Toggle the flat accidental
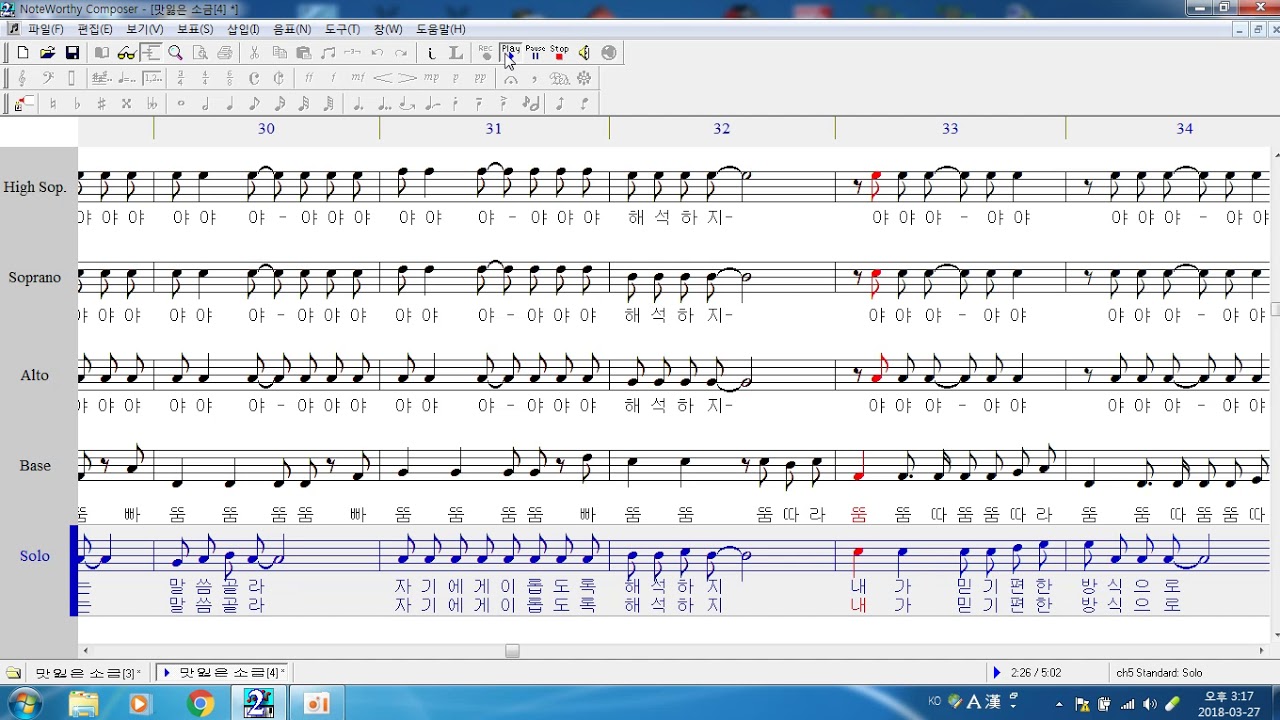Screen dimensions: 1280x720 [x=77, y=104]
